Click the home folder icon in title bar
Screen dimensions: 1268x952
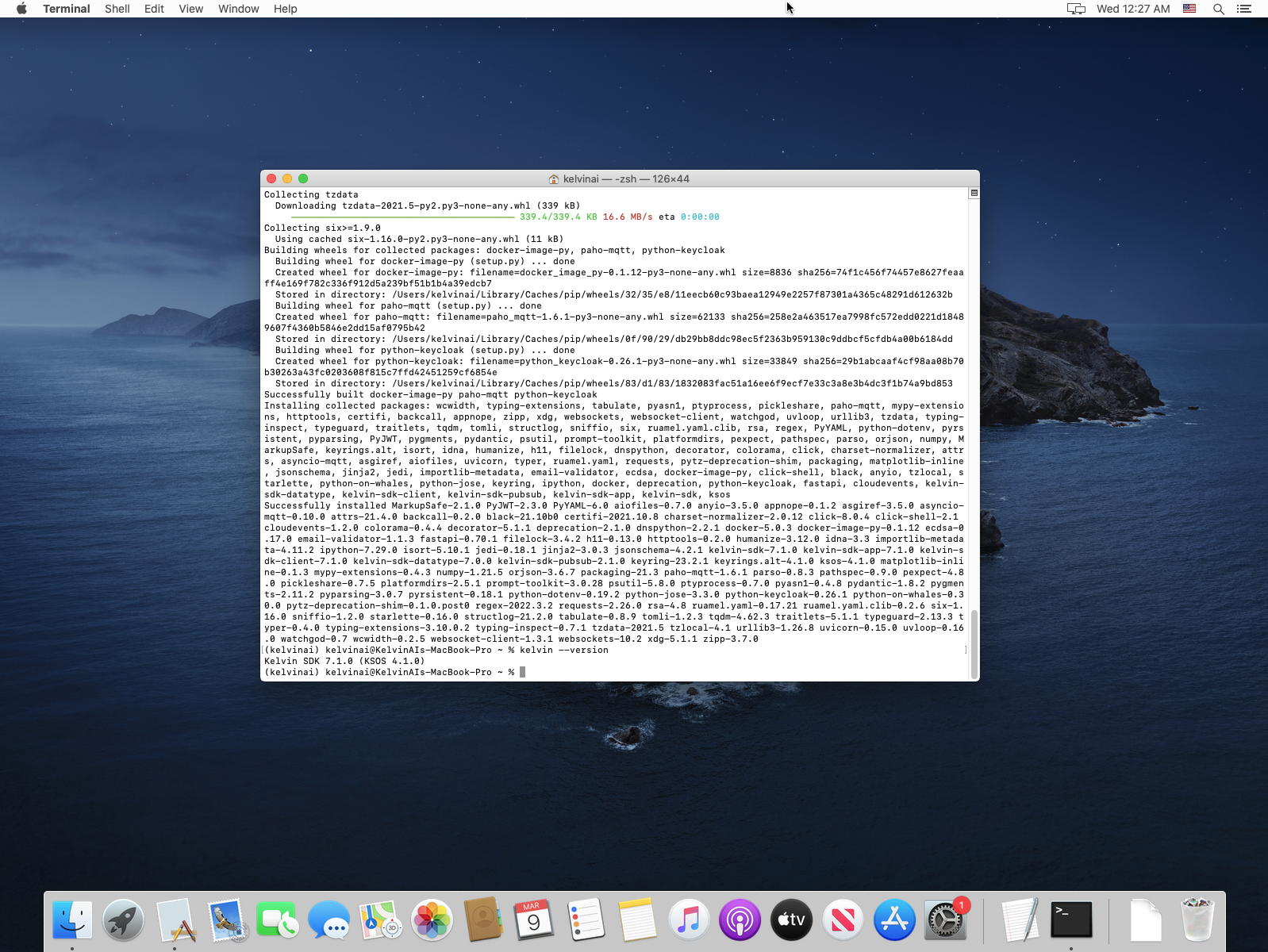[553, 179]
